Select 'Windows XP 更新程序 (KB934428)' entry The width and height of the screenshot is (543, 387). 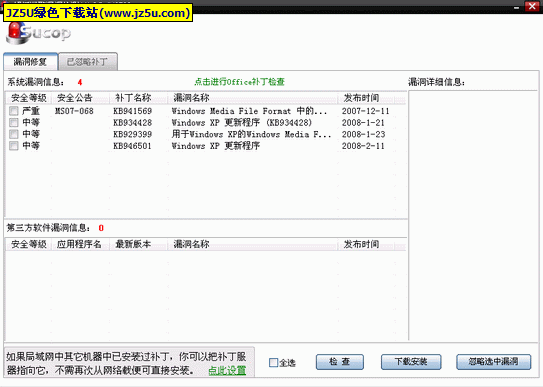point(242,123)
